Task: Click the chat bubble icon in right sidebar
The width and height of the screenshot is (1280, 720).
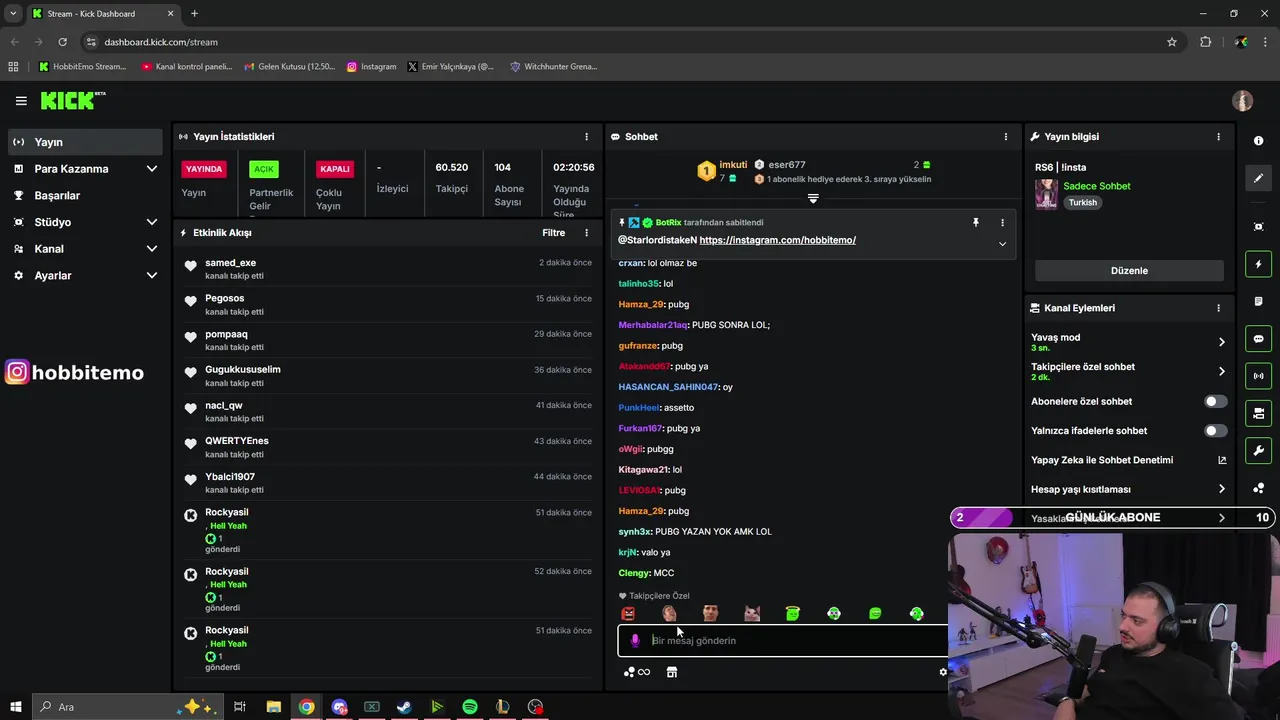Action: pyautogui.click(x=1258, y=339)
